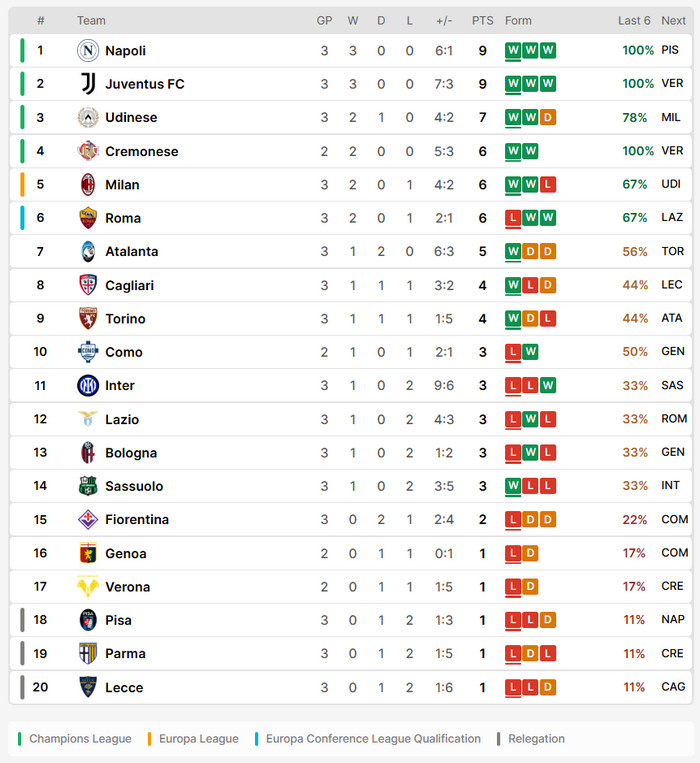
Task: Click the Champions League legend entry
Action: click(80, 739)
